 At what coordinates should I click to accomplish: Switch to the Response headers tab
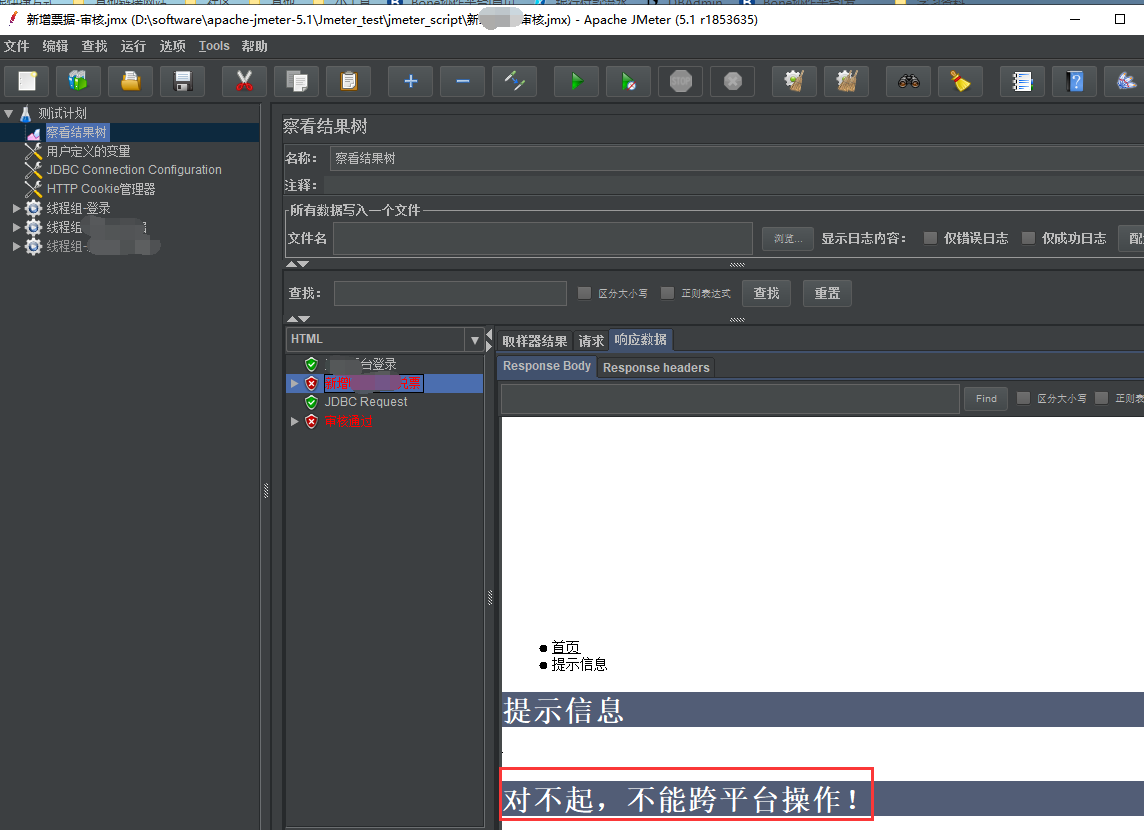(656, 368)
